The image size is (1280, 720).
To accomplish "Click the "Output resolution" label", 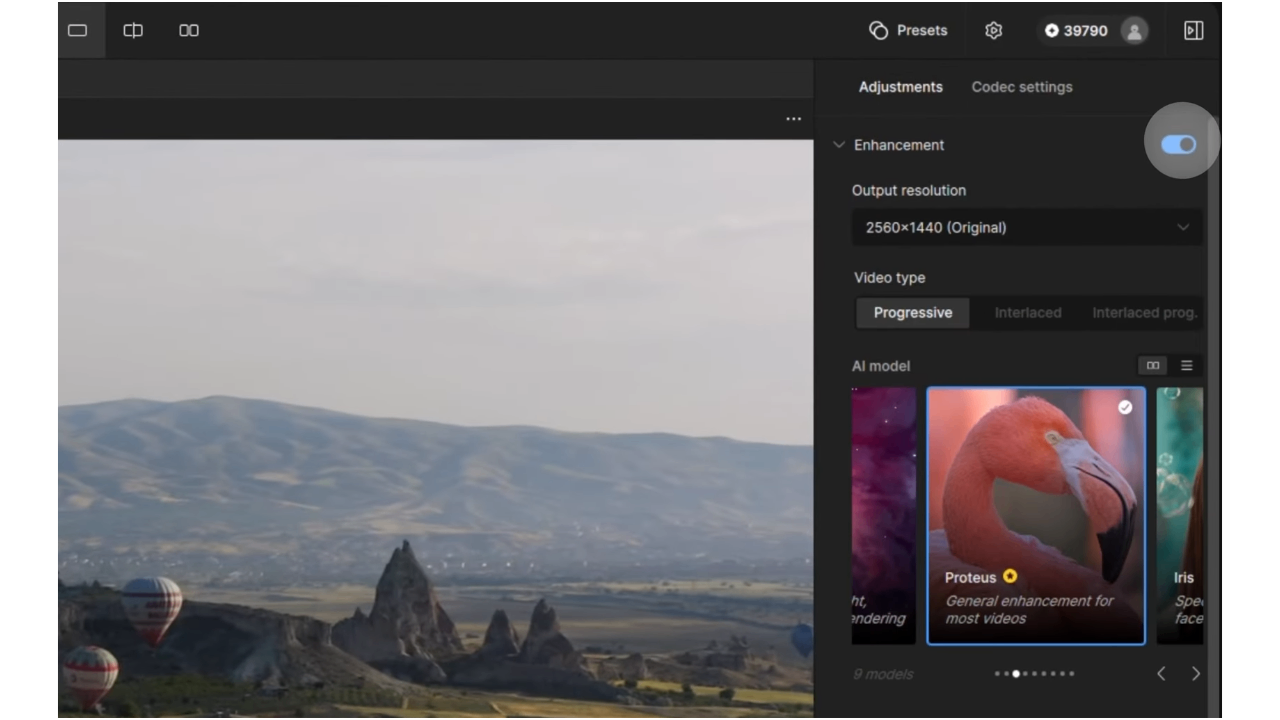I will tap(909, 190).
